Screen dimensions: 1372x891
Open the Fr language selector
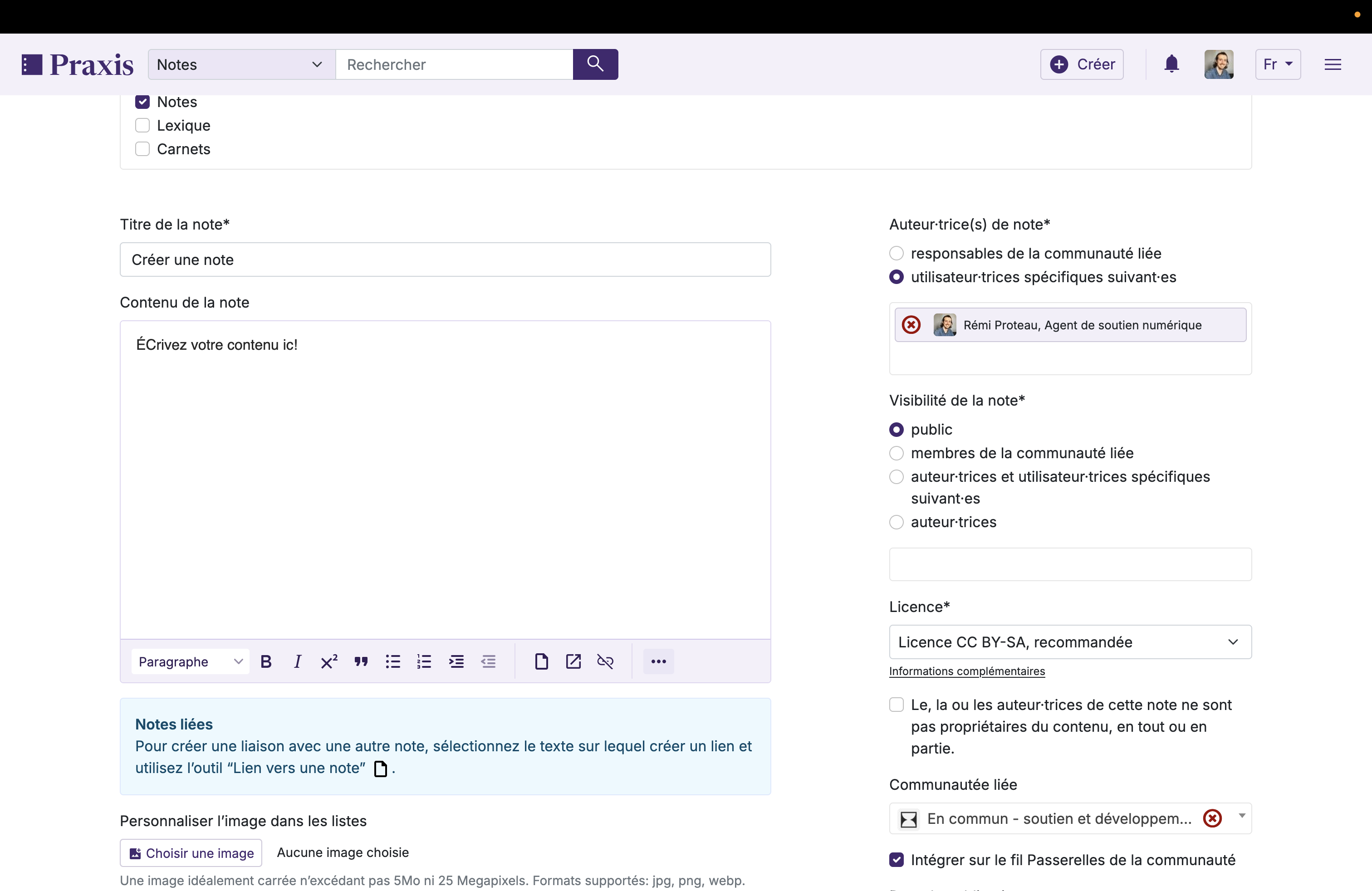click(x=1278, y=64)
